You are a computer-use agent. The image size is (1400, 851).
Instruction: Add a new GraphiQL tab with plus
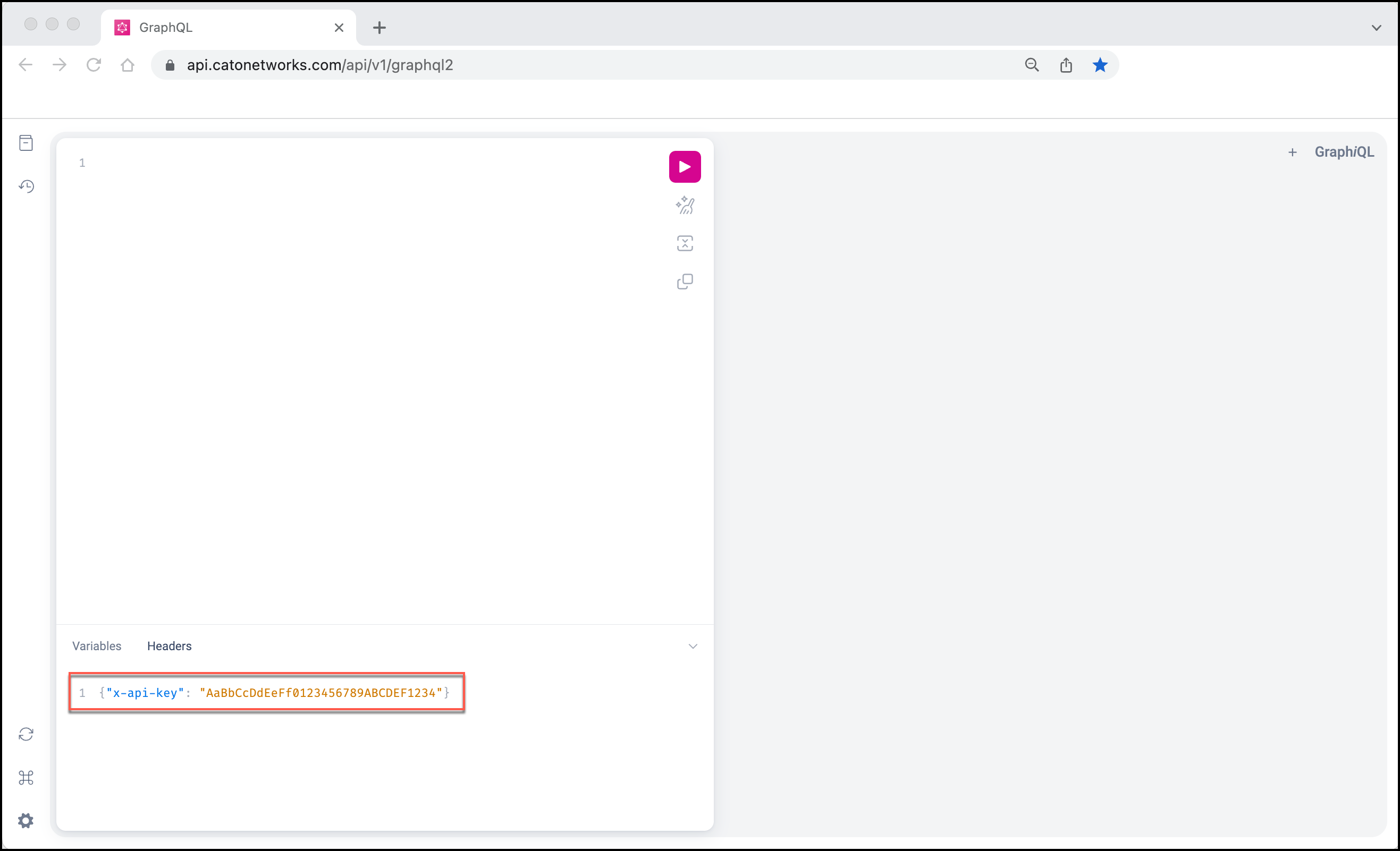[1292, 152]
